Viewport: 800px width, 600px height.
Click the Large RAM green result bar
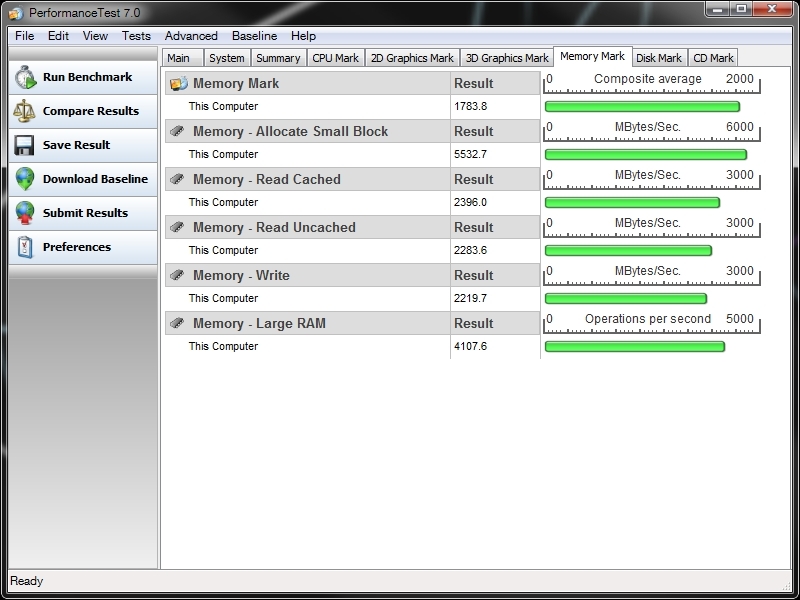(635, 346)
